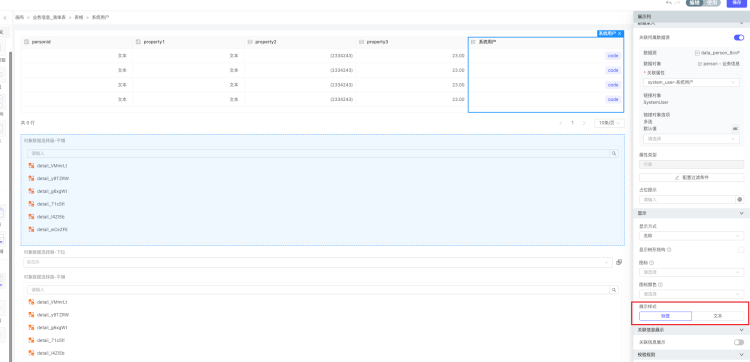
Task: Enable the 关联信息展示 switch
Action: (739, 342)
